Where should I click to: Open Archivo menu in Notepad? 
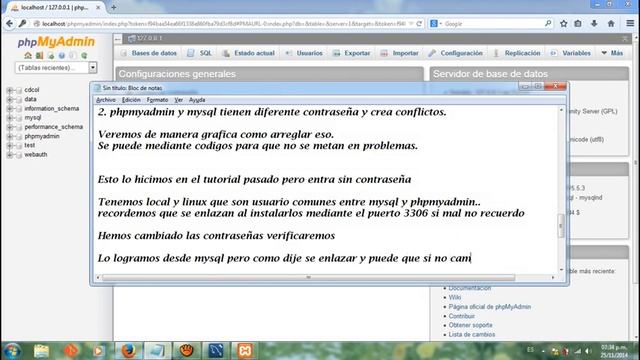pos(106,100)
